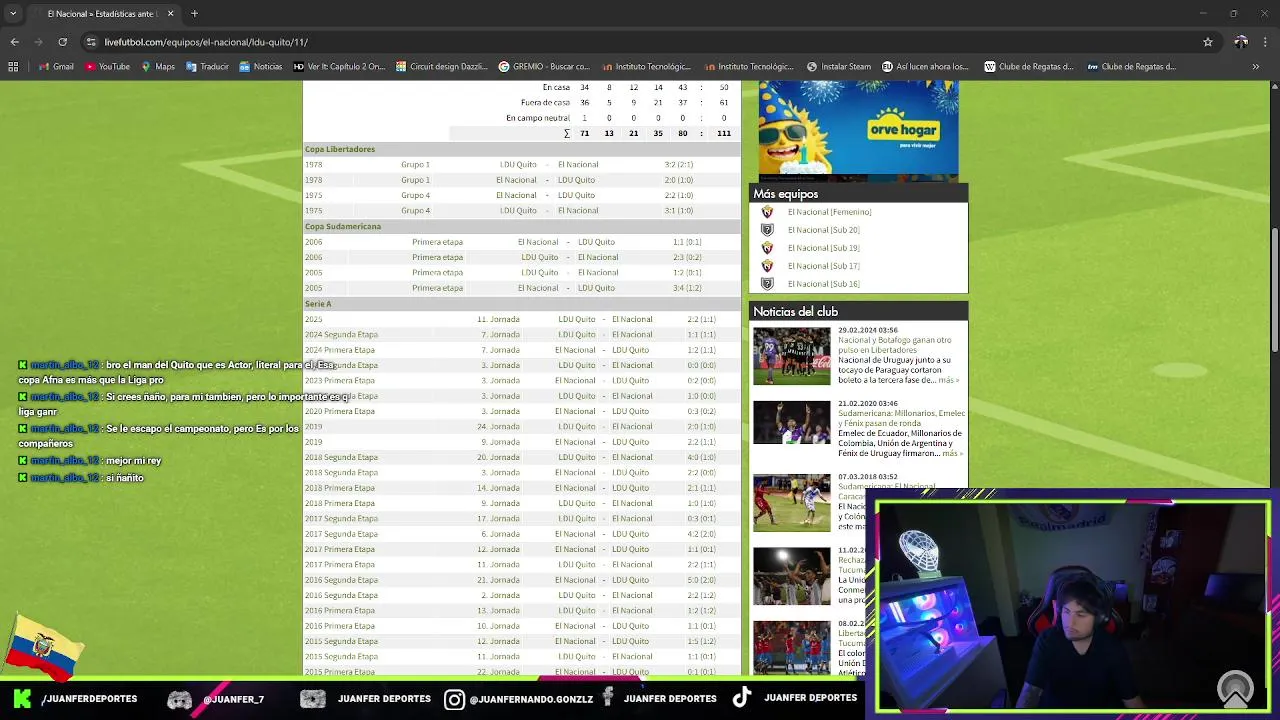Open El Nacional [Sub 20] team link

(x=823, y=230)
